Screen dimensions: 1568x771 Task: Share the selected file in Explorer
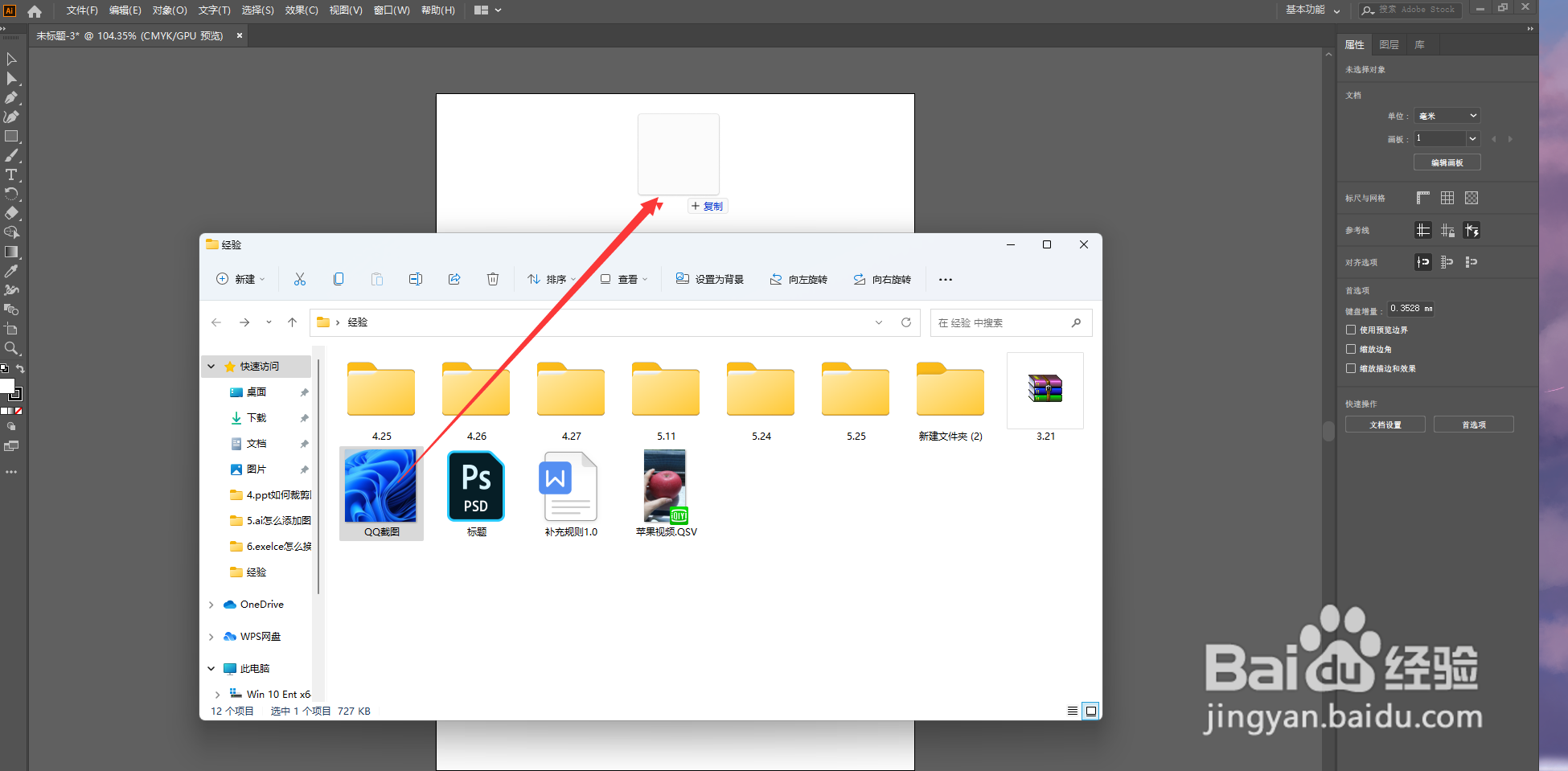point(454,279)
